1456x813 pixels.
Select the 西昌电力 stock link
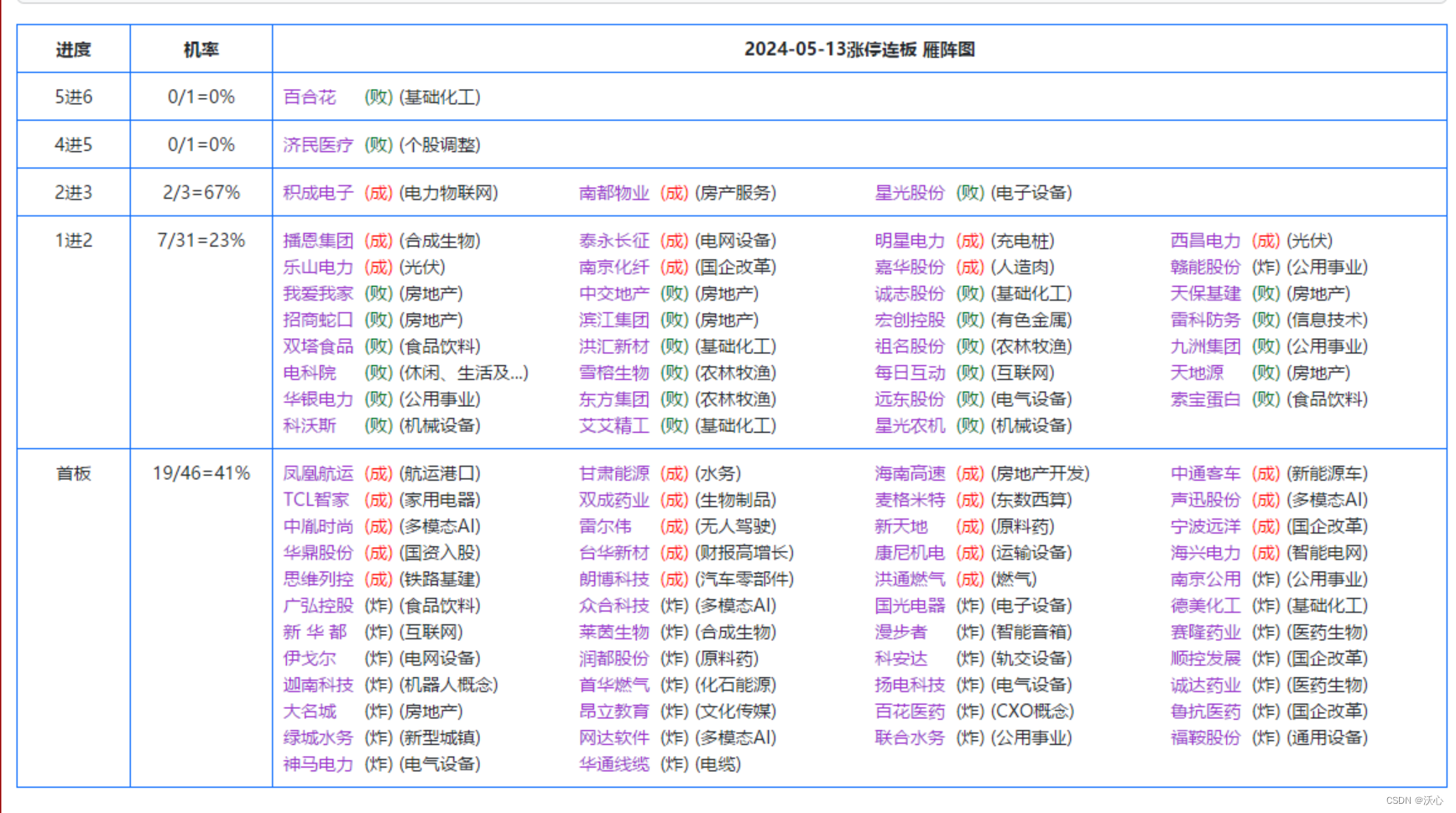[x=1206, y=241]
